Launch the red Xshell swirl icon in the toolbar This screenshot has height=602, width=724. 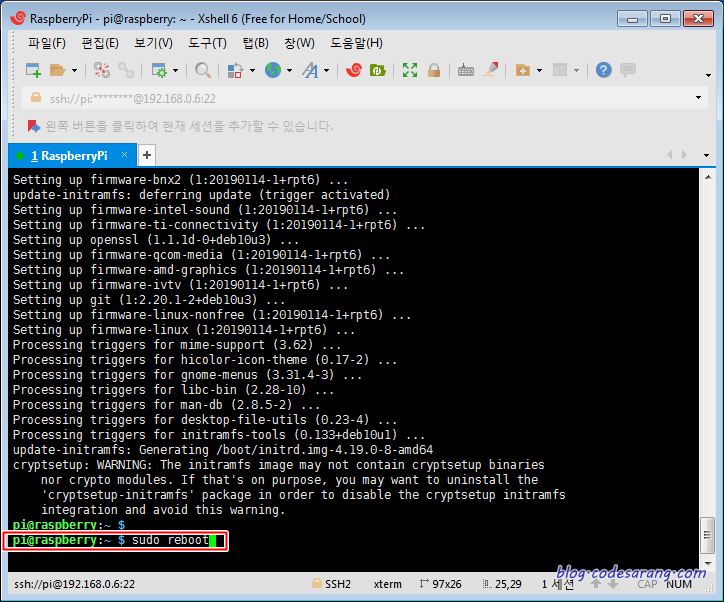(x=354, y=70)
